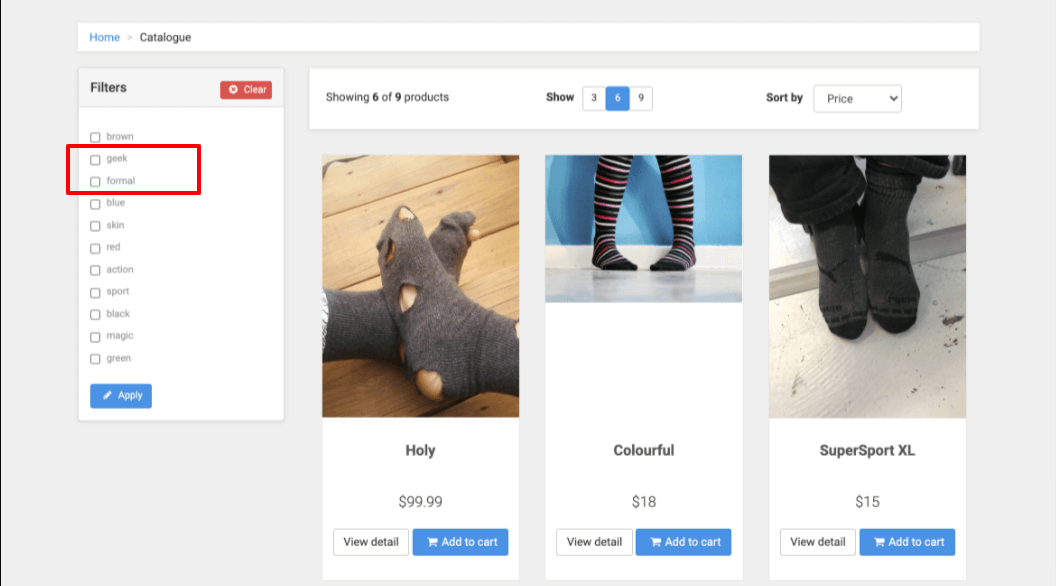Enable the brown filter checkbox
The image size is (1056, 586).
coord(95,137)
